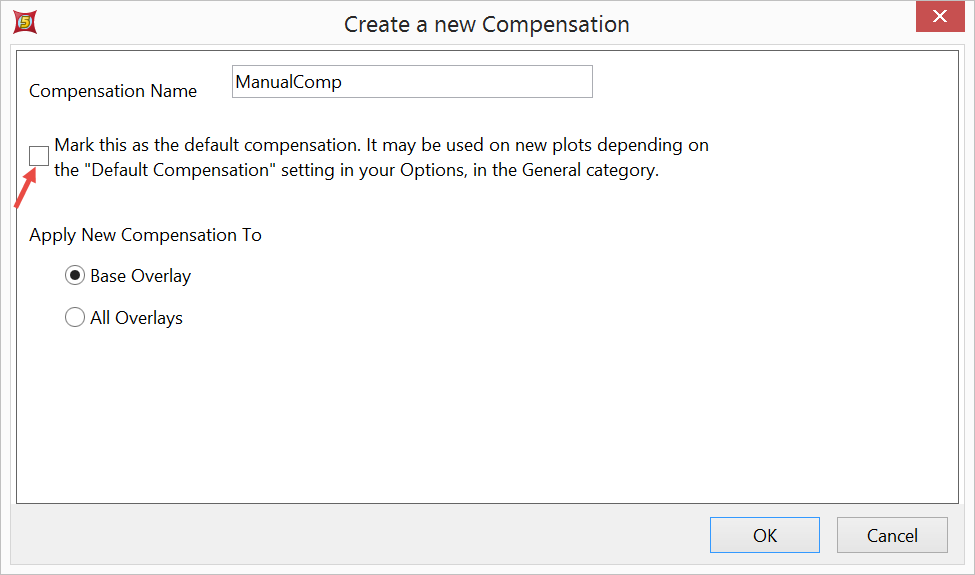Click the 'Base Overlay' option label
Image resolution: width=975 pixels, height=575 pixels.
click(140, 276)
